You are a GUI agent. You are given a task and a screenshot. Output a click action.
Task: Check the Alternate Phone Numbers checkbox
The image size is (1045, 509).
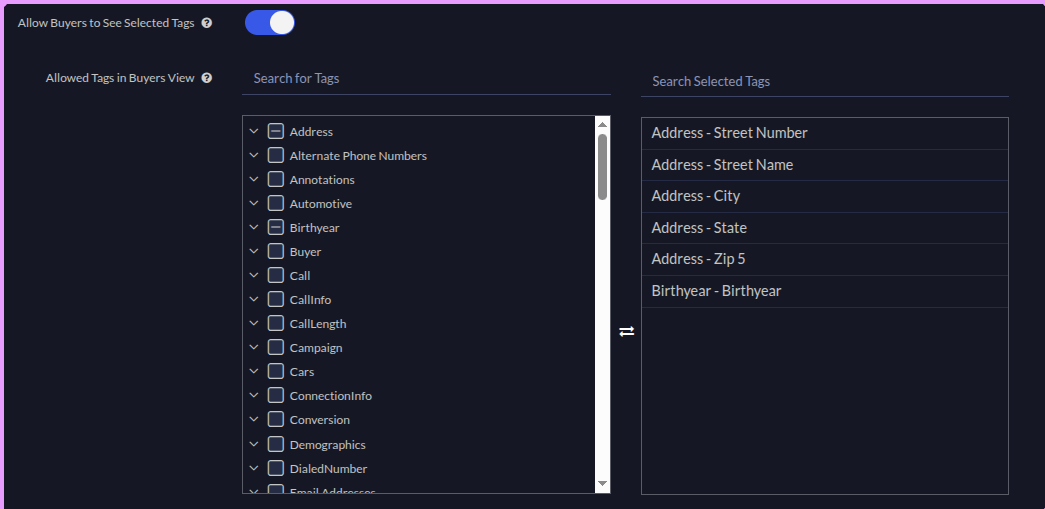tap(276, 155)
